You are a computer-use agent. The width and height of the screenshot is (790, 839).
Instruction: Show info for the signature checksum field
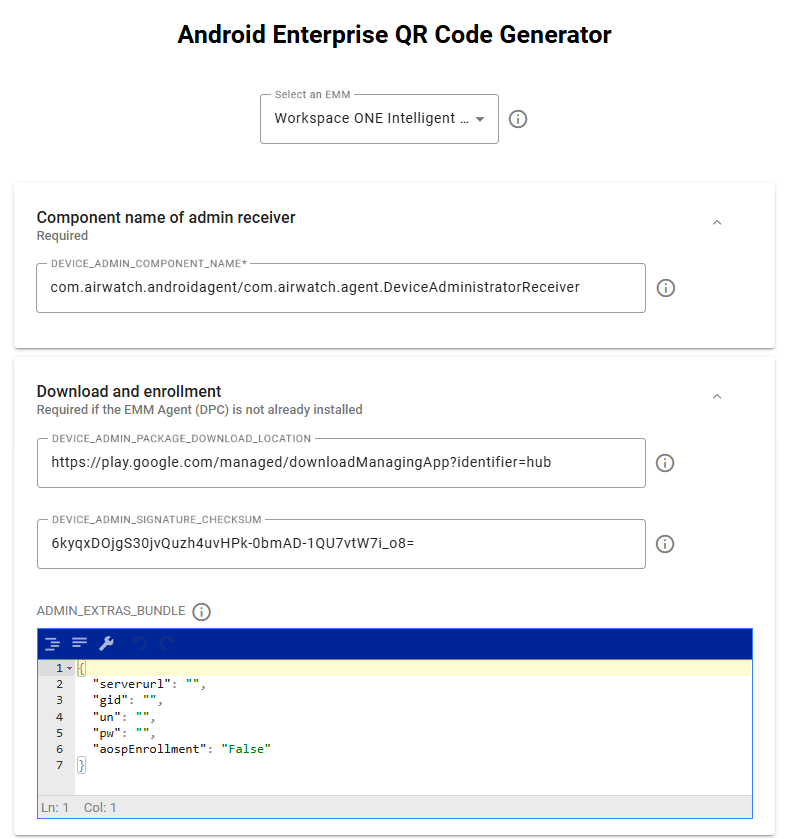(x=665, y=544)
